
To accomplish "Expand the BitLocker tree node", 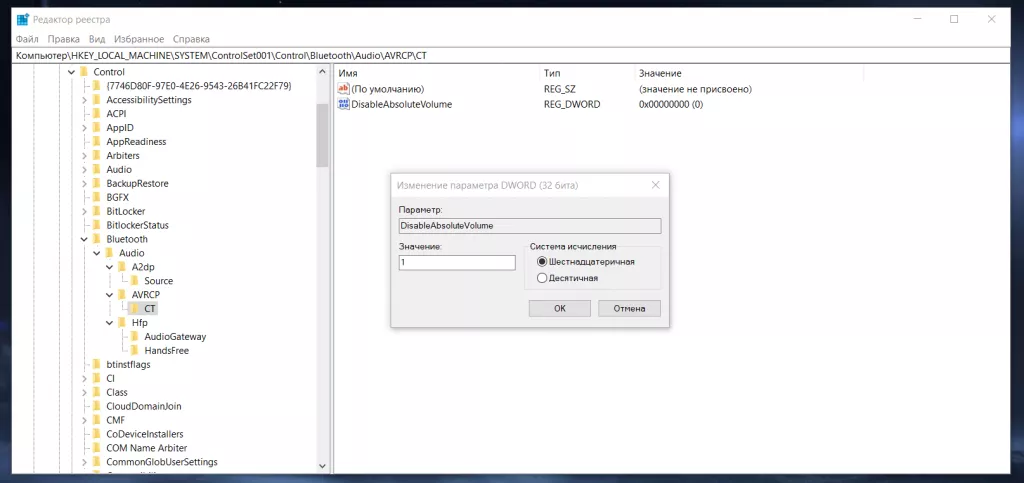I will [84, 211].
